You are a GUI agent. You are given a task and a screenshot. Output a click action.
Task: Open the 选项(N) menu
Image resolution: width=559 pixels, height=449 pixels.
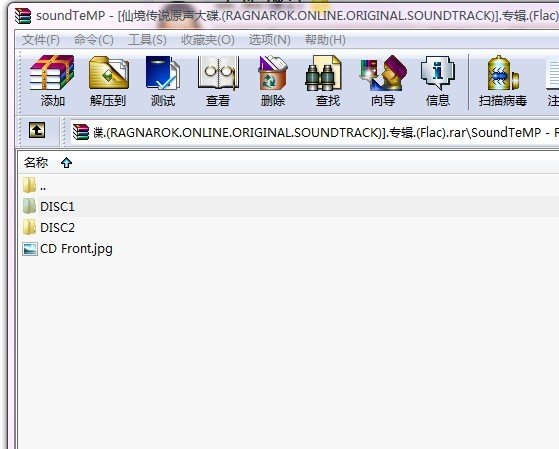pyautogui.click(x=270, y=40)
